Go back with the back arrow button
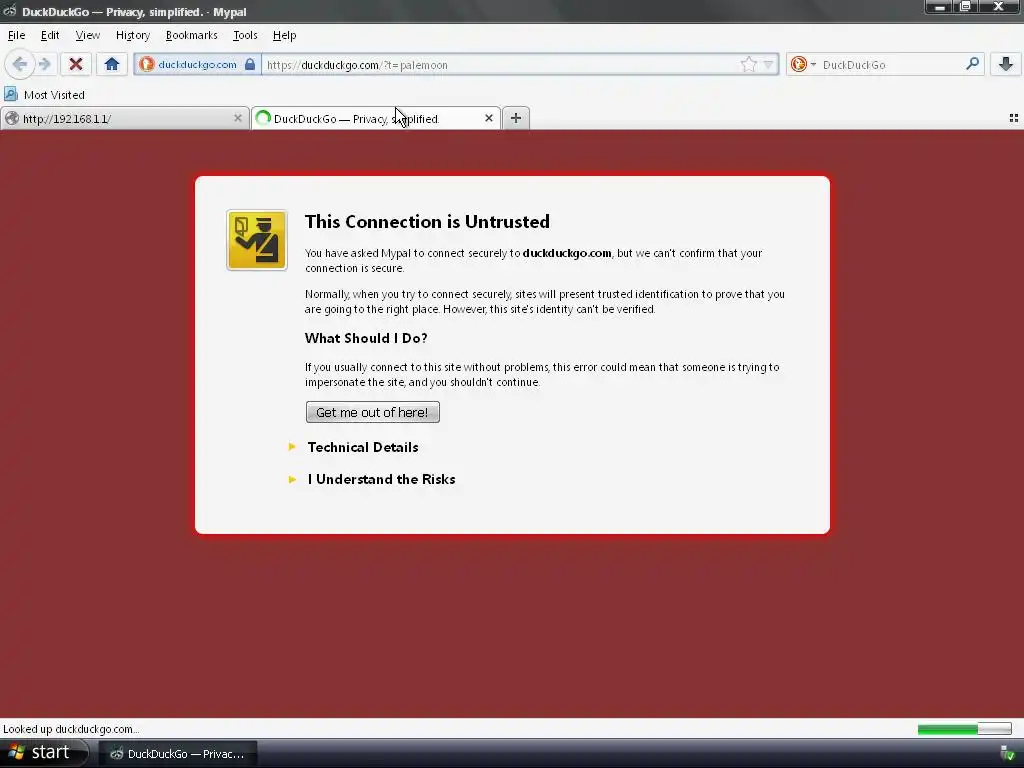Screen dimensions: 1024x768 (20, 64)
